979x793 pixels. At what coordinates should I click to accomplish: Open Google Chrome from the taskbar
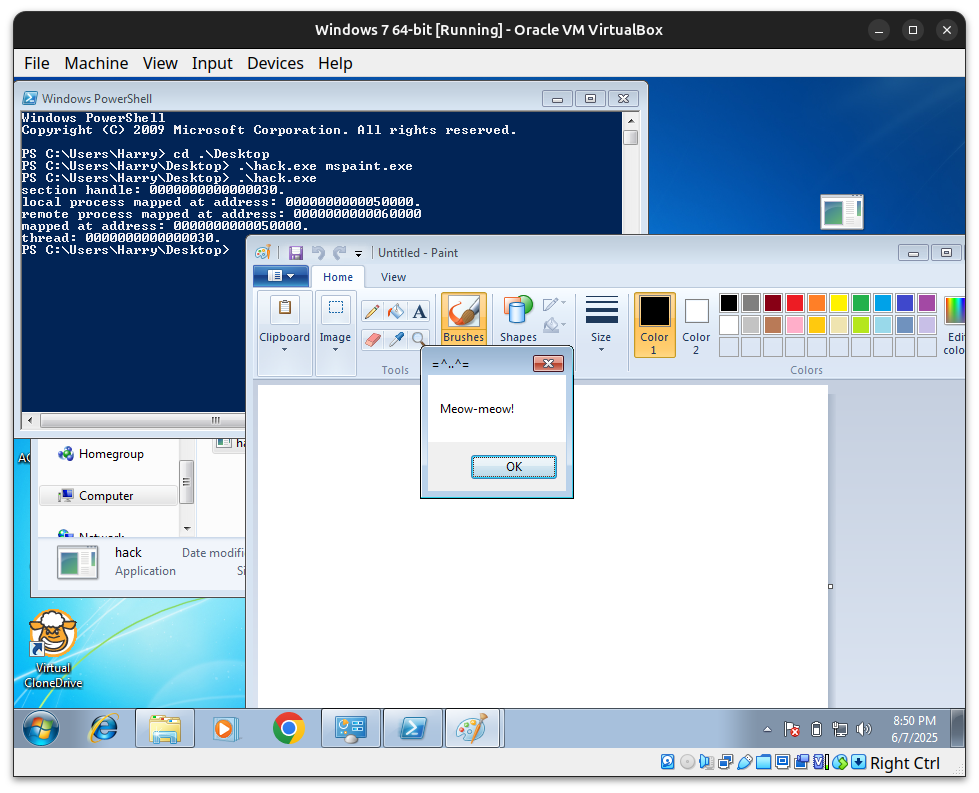point(288,728)
